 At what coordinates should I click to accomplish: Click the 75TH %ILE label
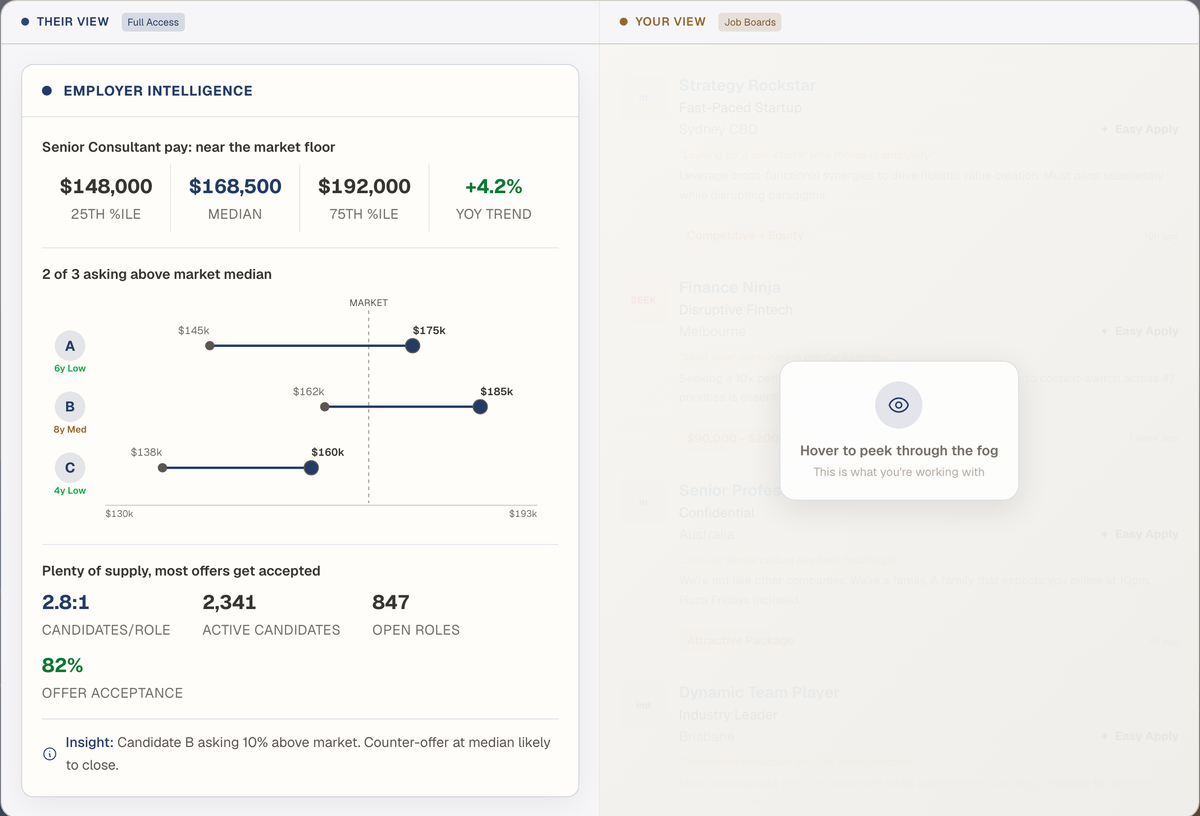364,214
